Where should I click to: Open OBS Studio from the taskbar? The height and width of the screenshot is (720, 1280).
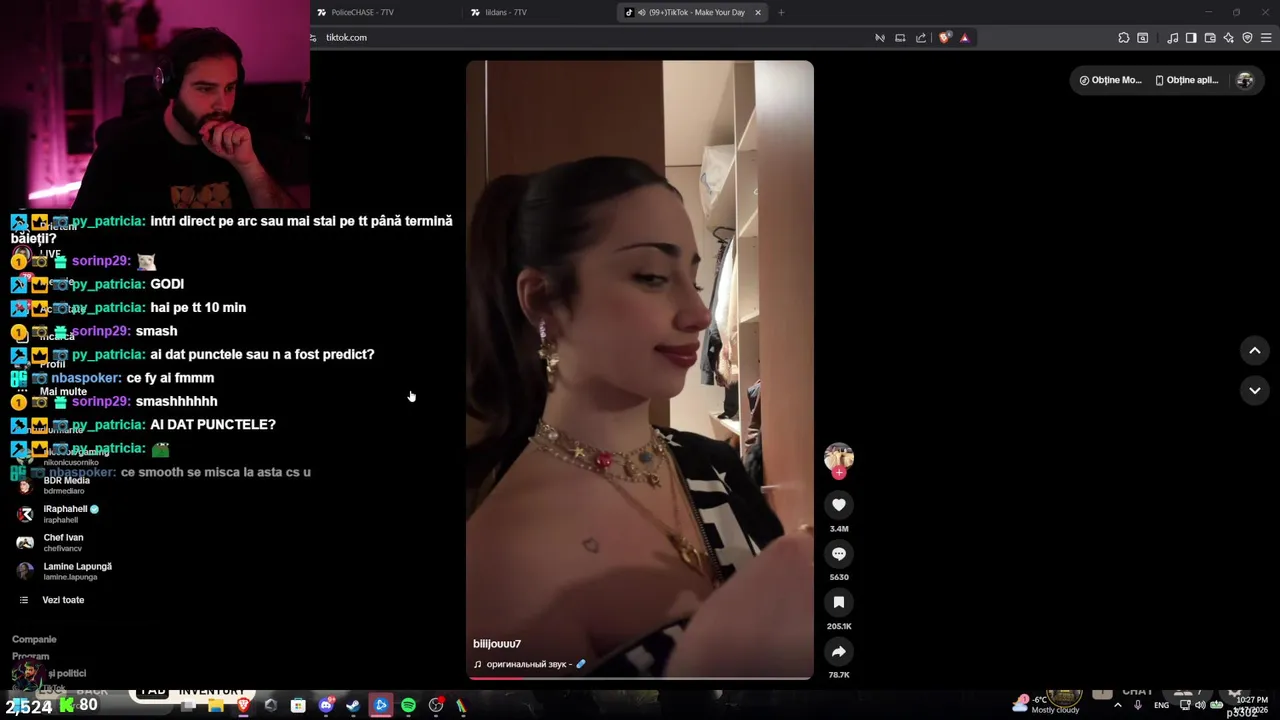436,705
